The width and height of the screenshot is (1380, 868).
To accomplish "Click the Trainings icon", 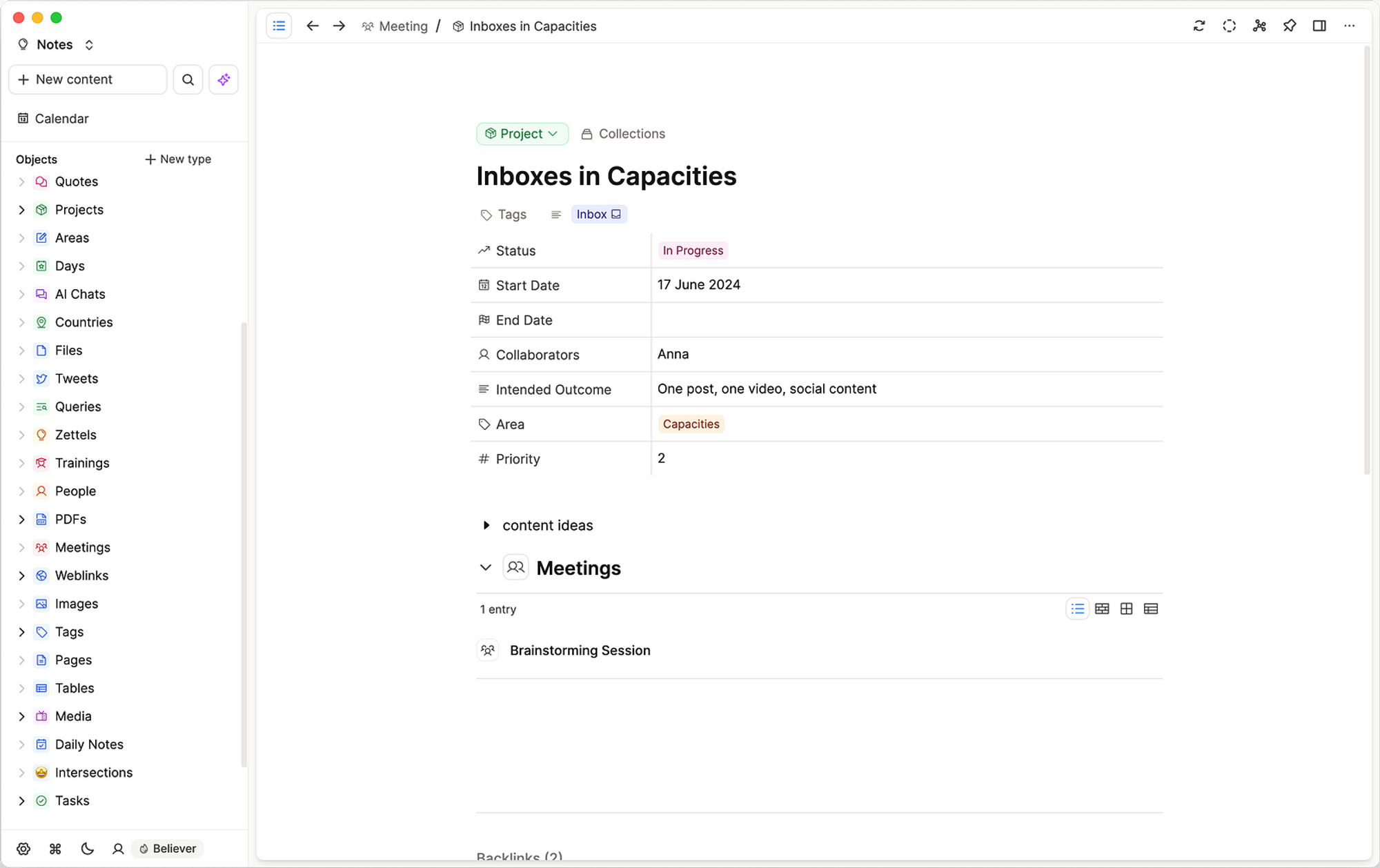I will [x=41, y=463].
